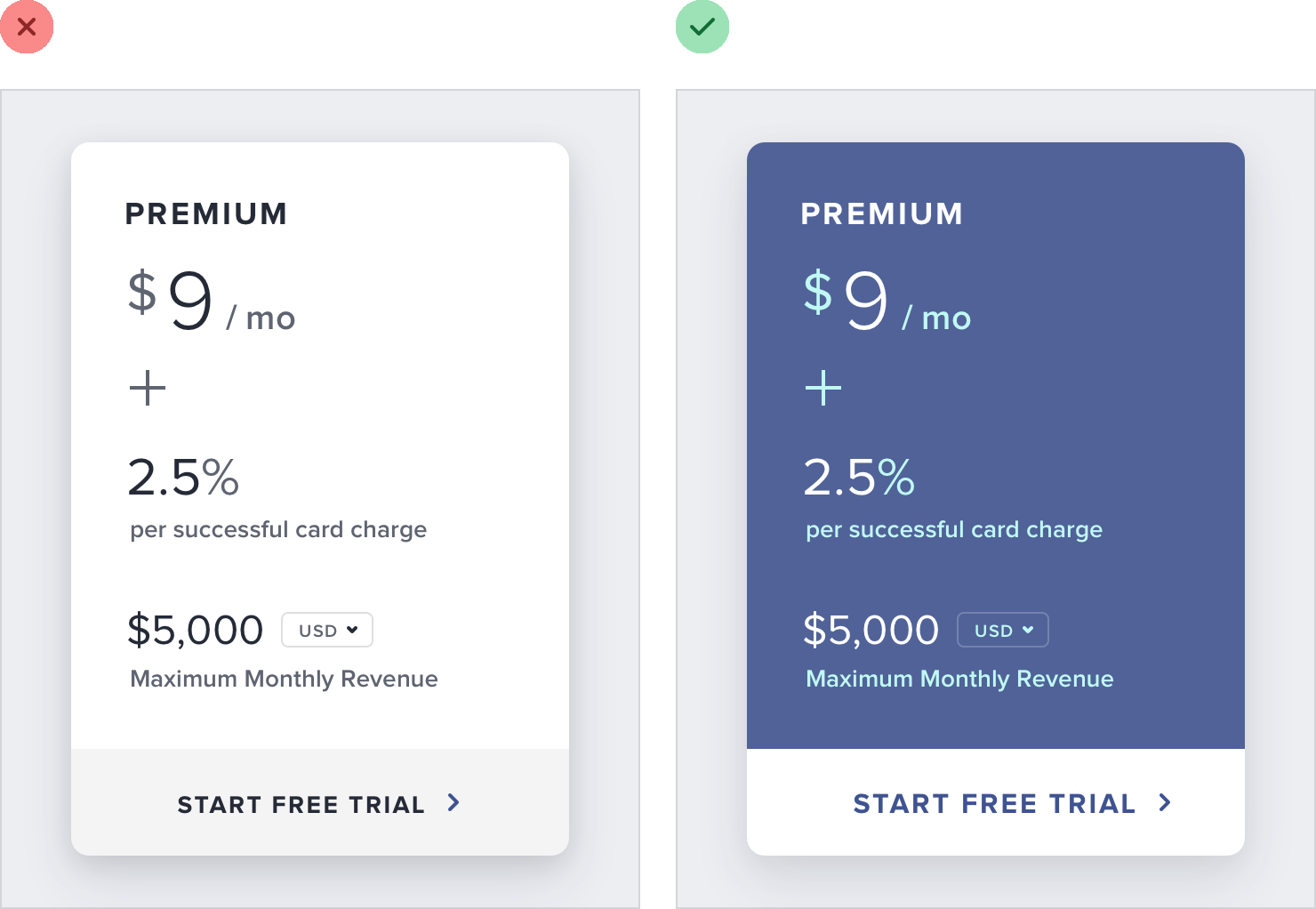
Task: Click the 2.5% rate on white card
Action: (184, 478)
